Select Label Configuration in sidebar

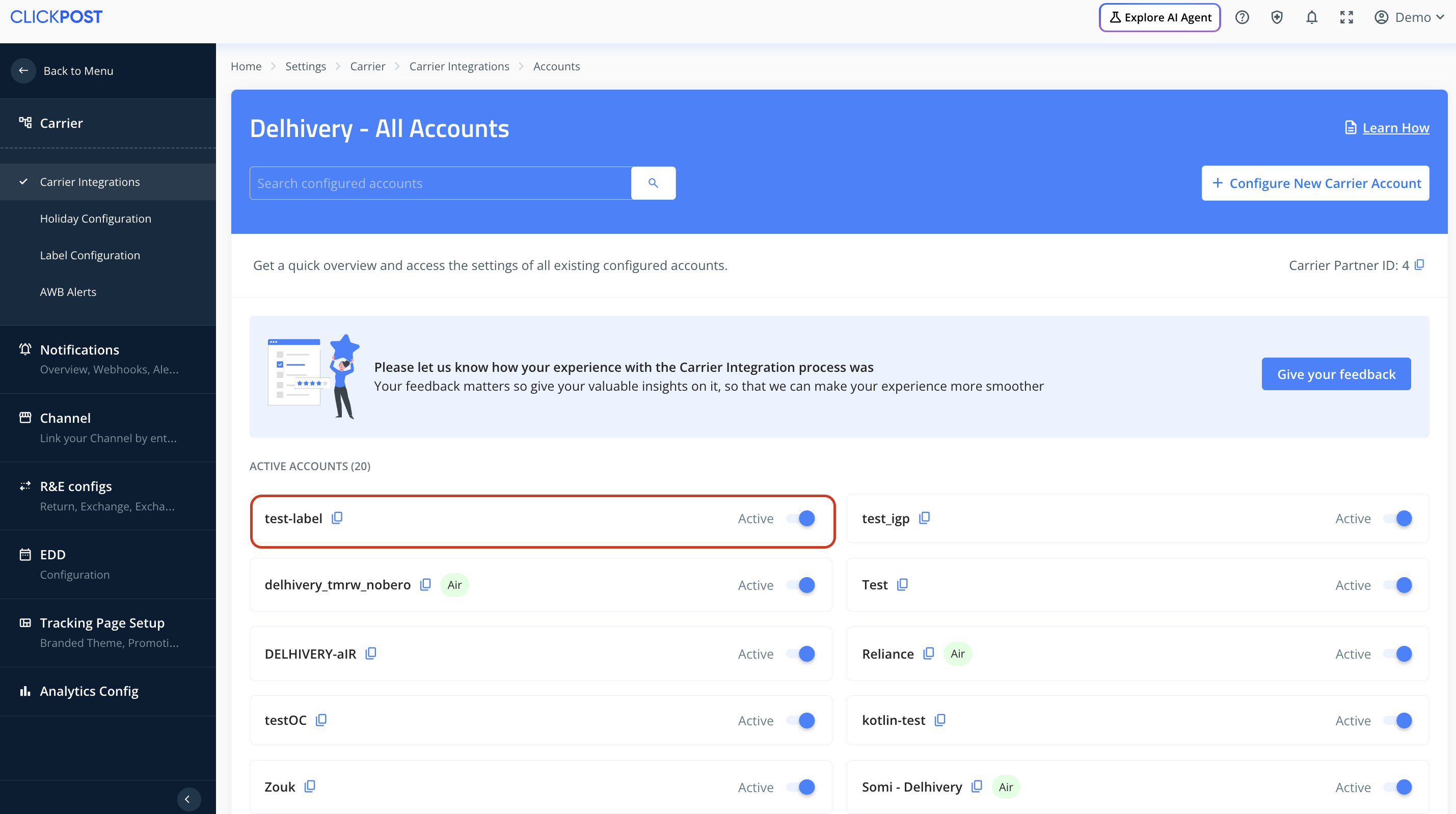pyautogui.click(x=90, y=256)
